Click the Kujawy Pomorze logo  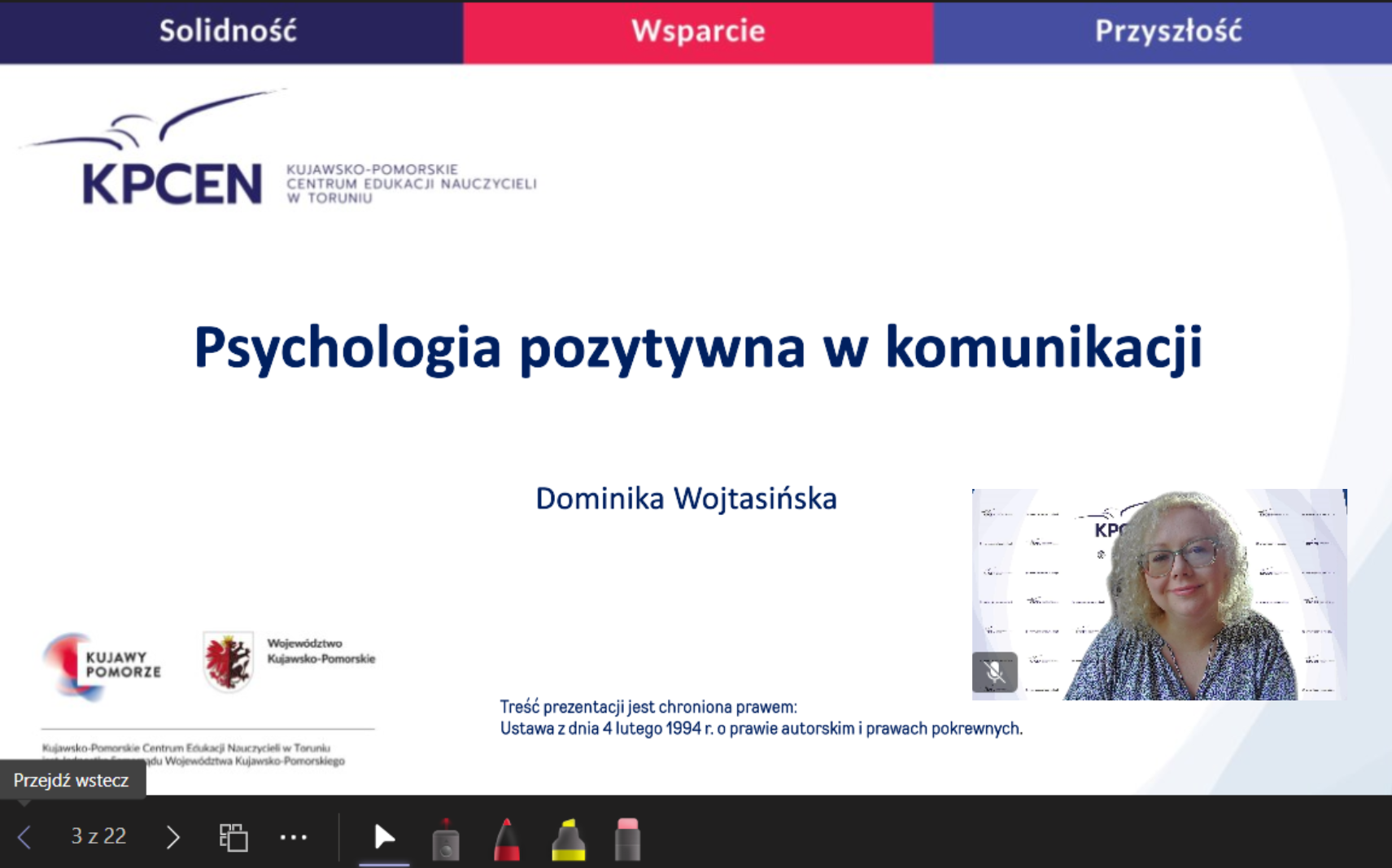102,665
